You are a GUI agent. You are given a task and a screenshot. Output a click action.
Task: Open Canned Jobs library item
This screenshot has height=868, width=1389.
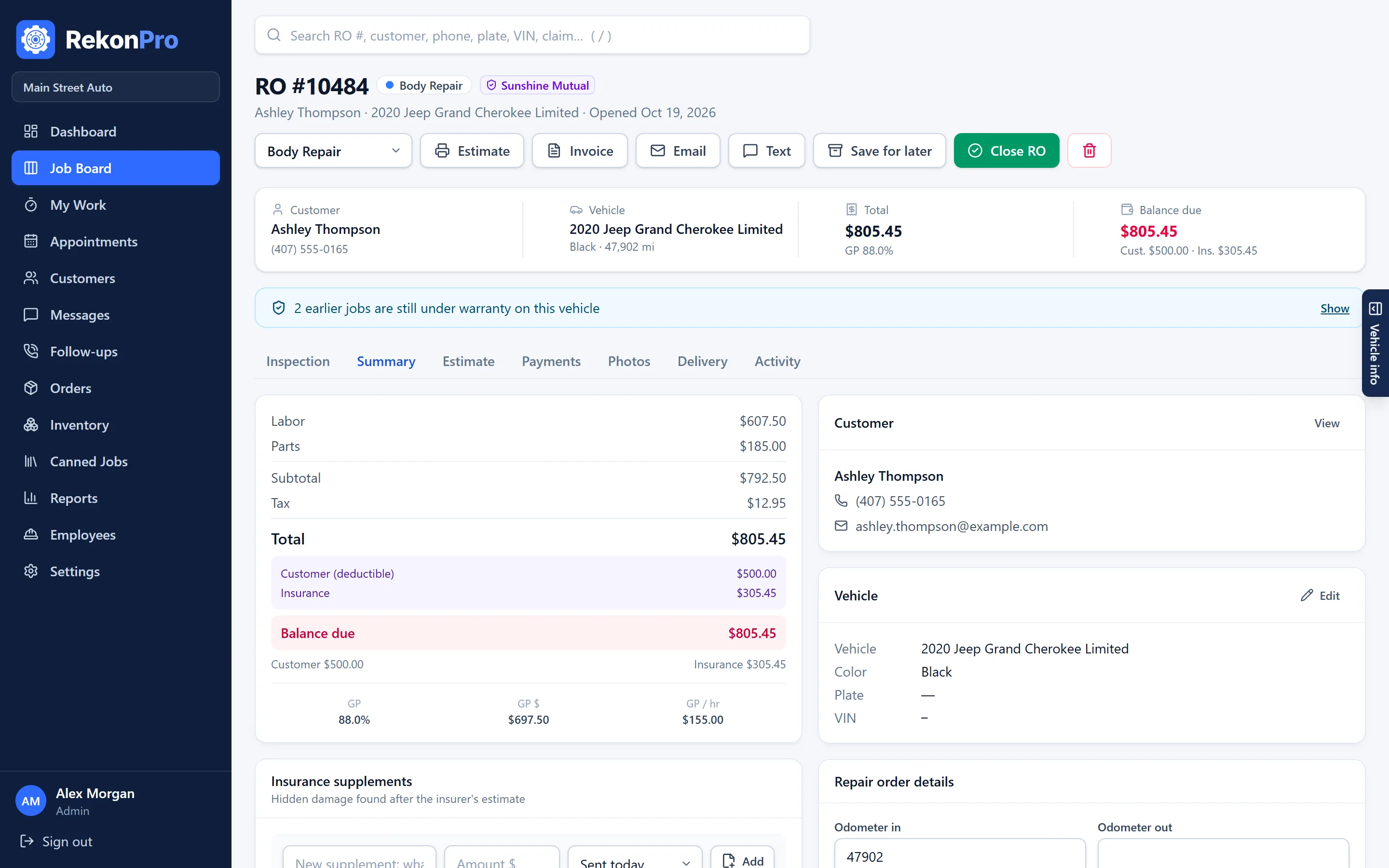coord(115,461)
